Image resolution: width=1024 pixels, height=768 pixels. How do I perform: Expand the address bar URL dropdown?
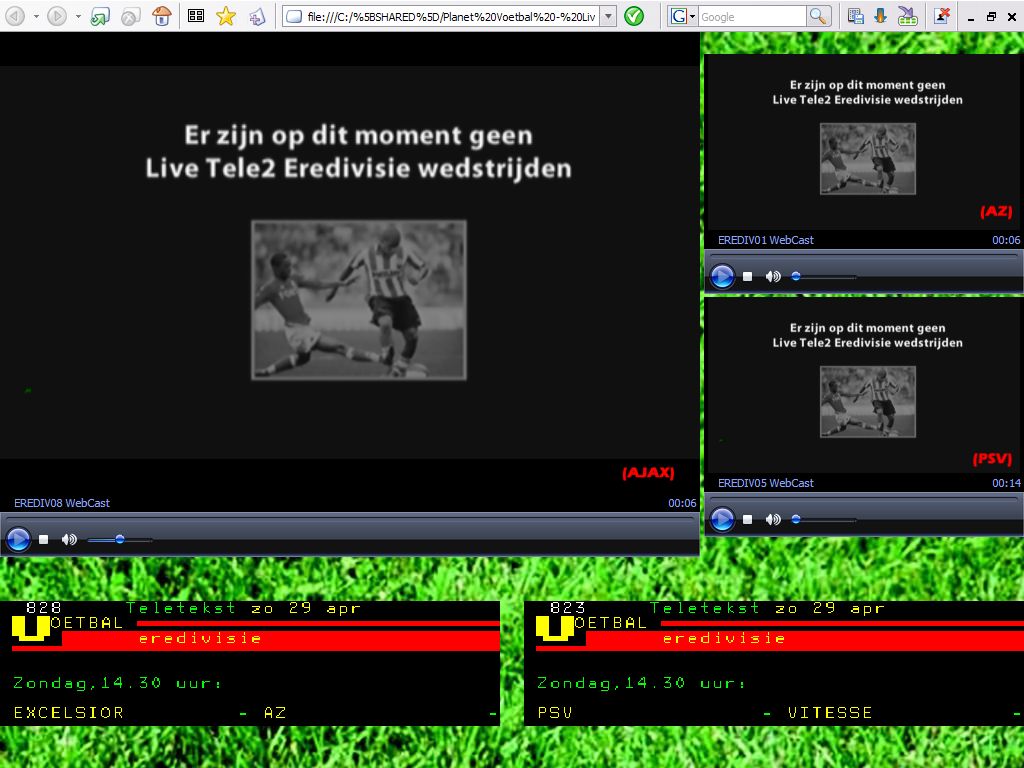[608, 16]
